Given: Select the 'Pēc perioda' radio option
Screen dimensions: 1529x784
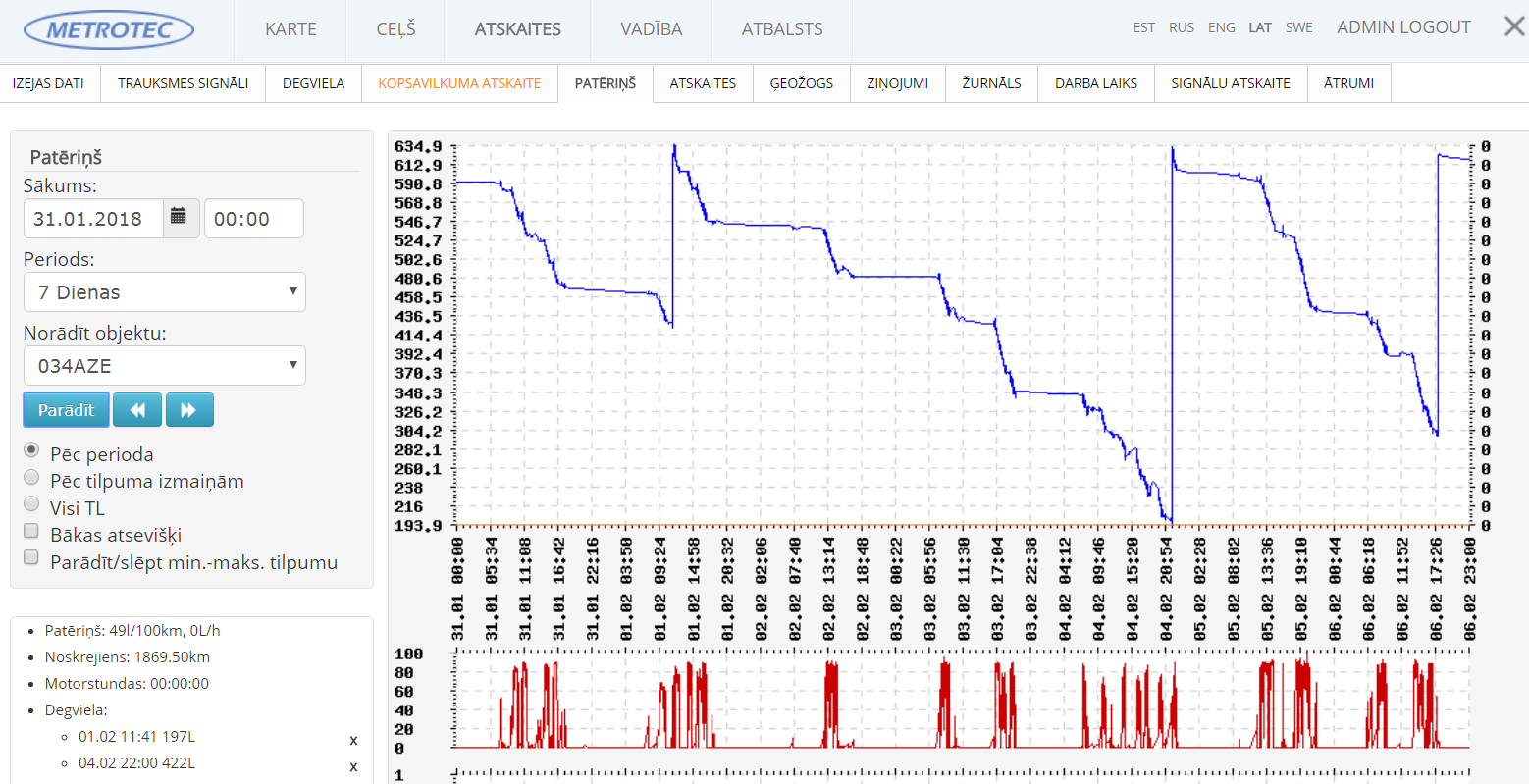Looking at the screenshot, I should (31, 450).
